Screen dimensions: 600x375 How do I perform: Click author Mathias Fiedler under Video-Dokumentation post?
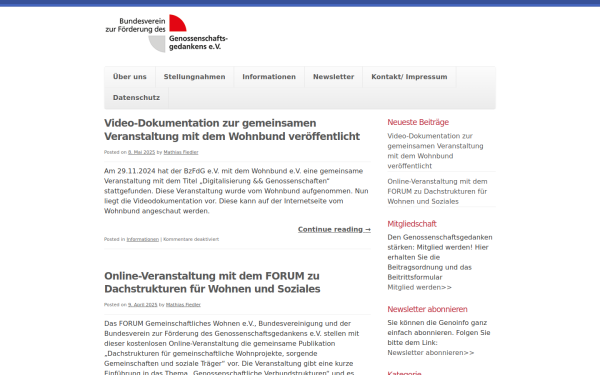(x=181, y=152)
